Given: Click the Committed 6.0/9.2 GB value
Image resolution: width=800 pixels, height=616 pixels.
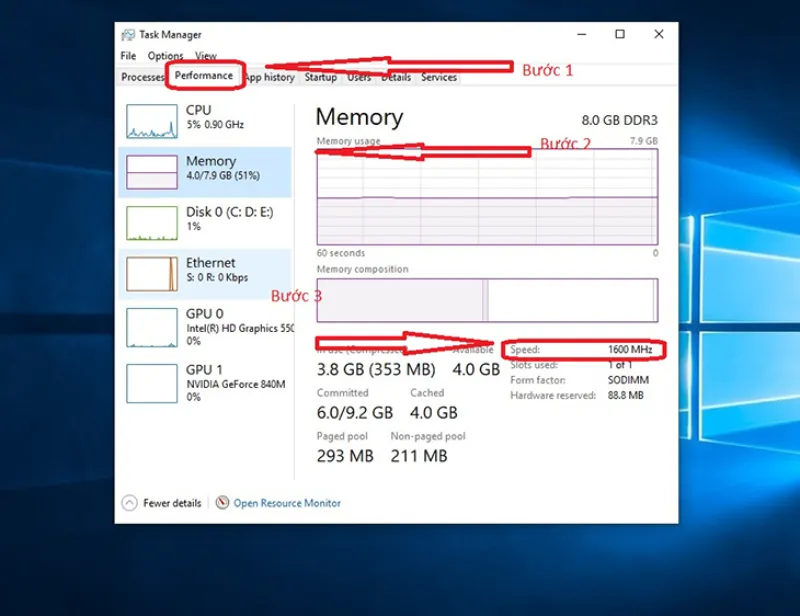Looking at the screenshot, I should click(x=355, y=413).
